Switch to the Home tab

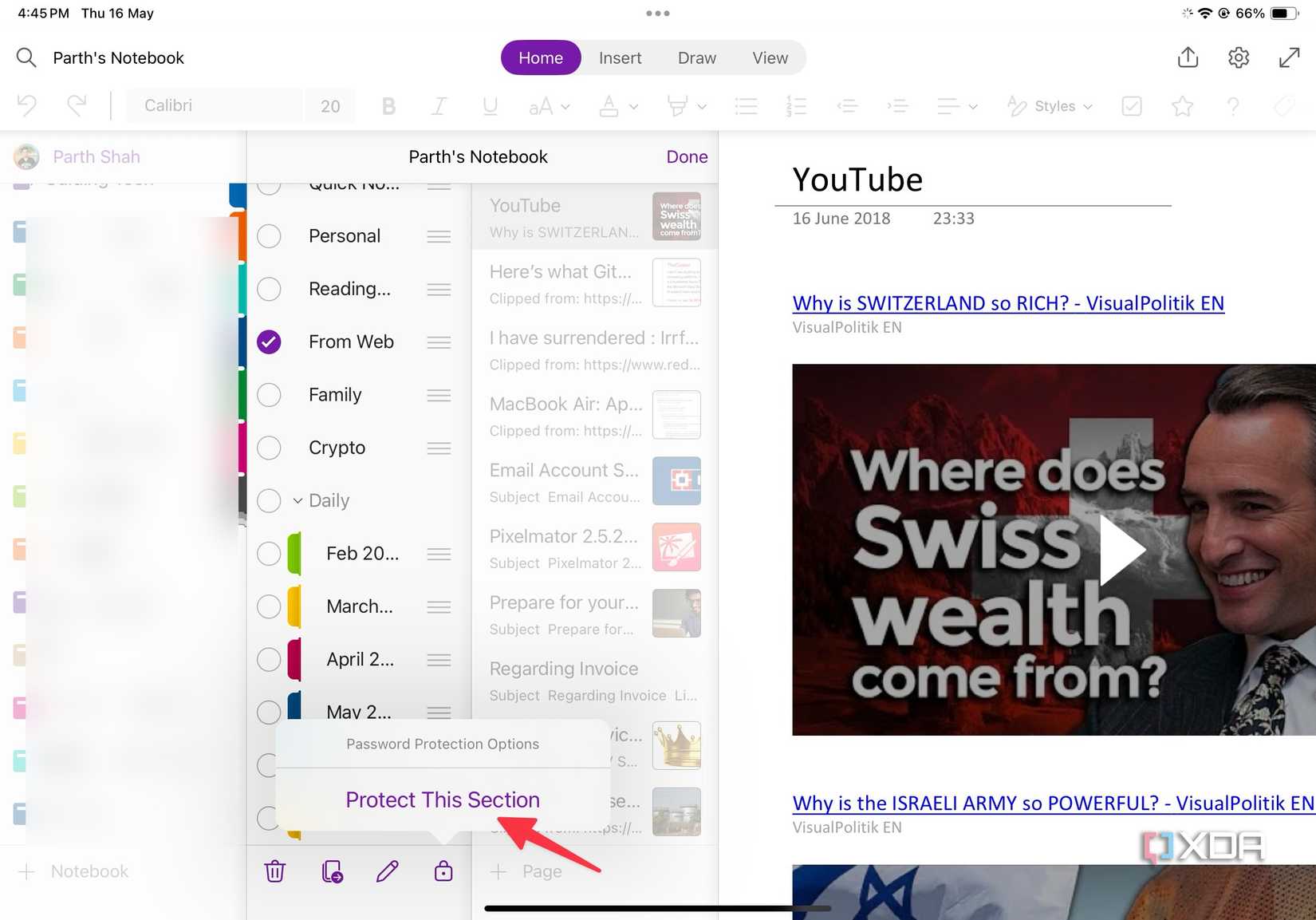click(x=541, y=57)
